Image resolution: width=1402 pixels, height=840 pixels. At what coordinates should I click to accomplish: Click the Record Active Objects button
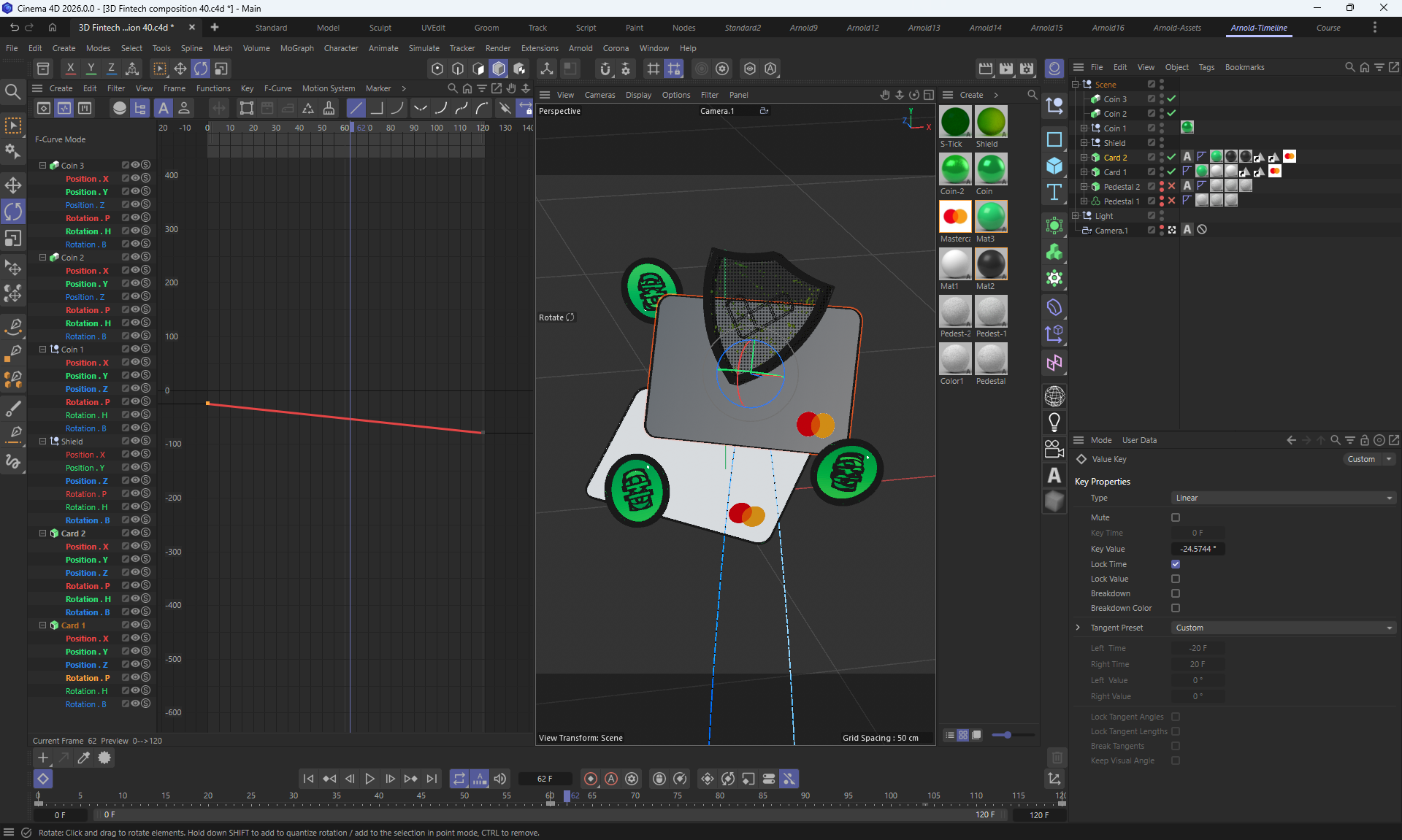pyautogui.click(x=591, y=779)
